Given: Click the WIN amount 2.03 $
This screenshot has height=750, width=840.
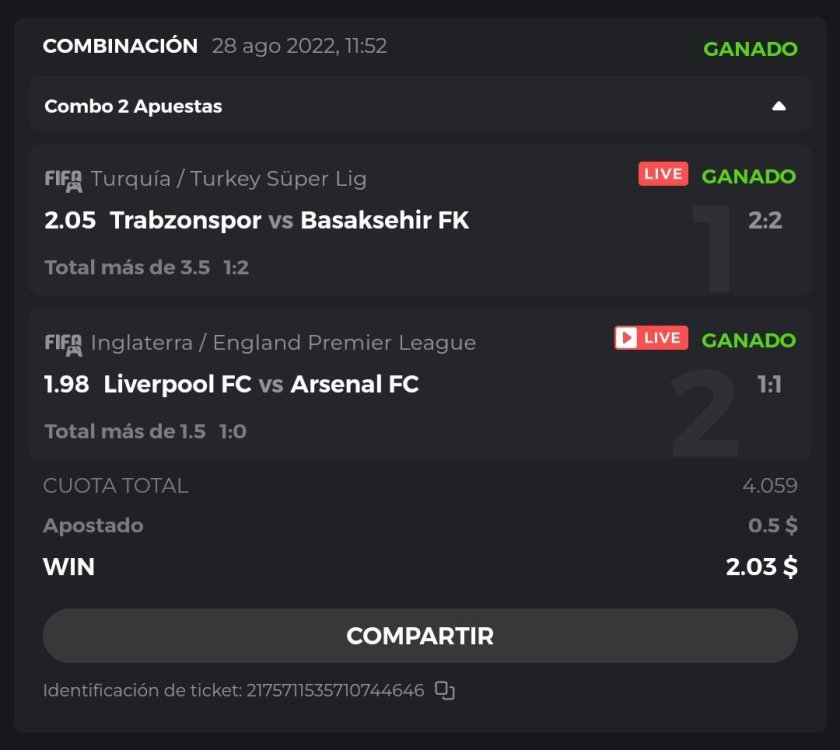Looking at the screenshot, I should pyautogui.click(x=761, y=567).
